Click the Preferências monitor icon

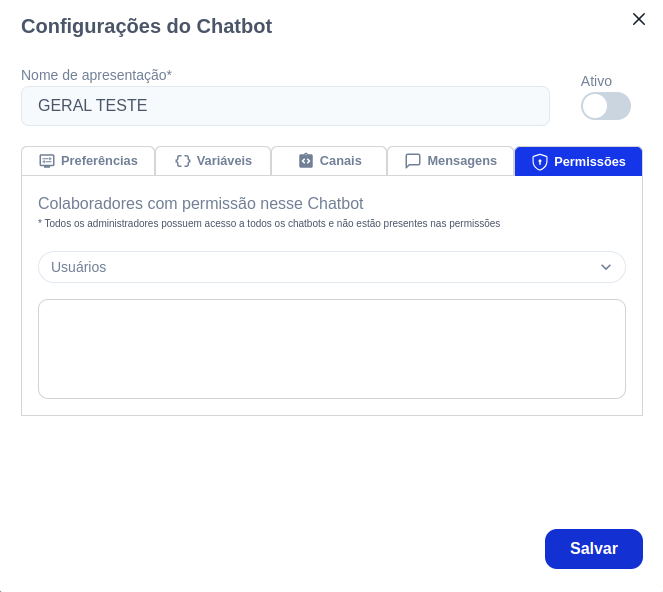tap(47, 161)
